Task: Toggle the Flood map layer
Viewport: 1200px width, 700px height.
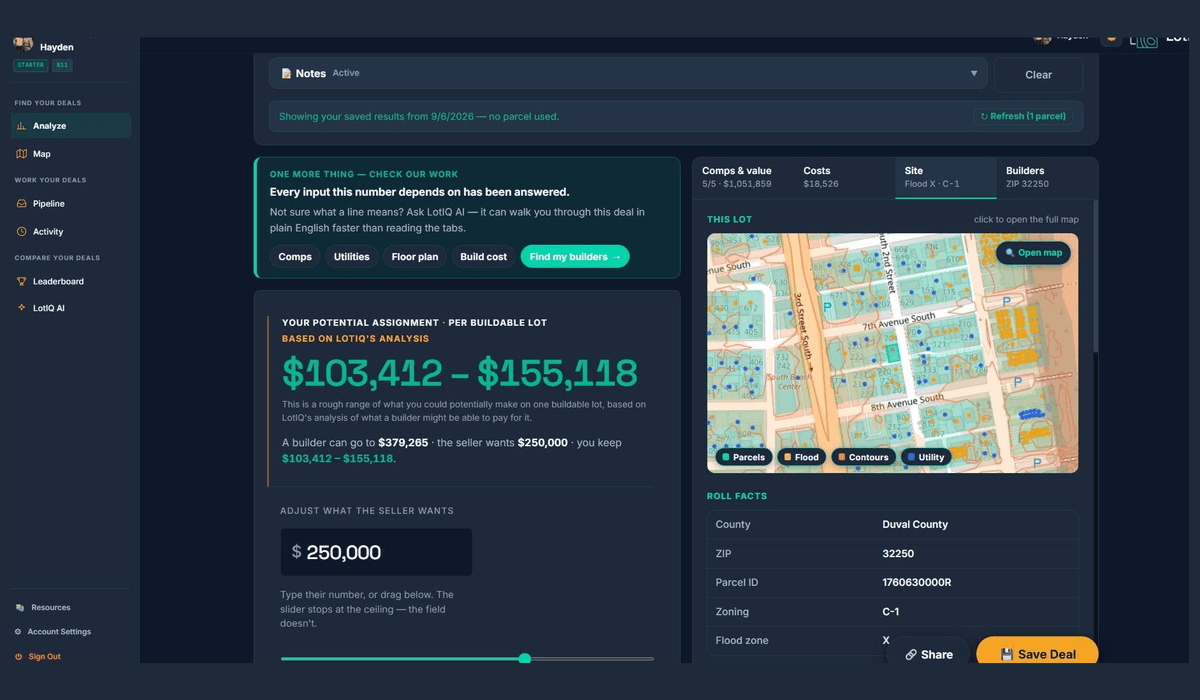Action: 801,457
